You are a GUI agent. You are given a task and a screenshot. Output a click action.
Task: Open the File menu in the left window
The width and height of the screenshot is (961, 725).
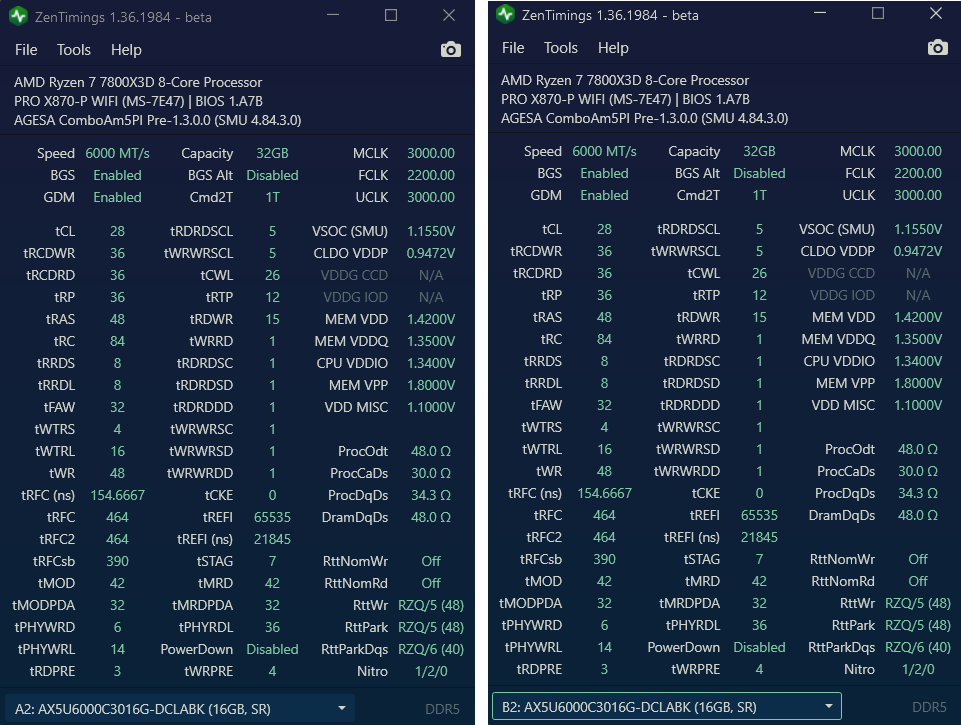point(25,49)
